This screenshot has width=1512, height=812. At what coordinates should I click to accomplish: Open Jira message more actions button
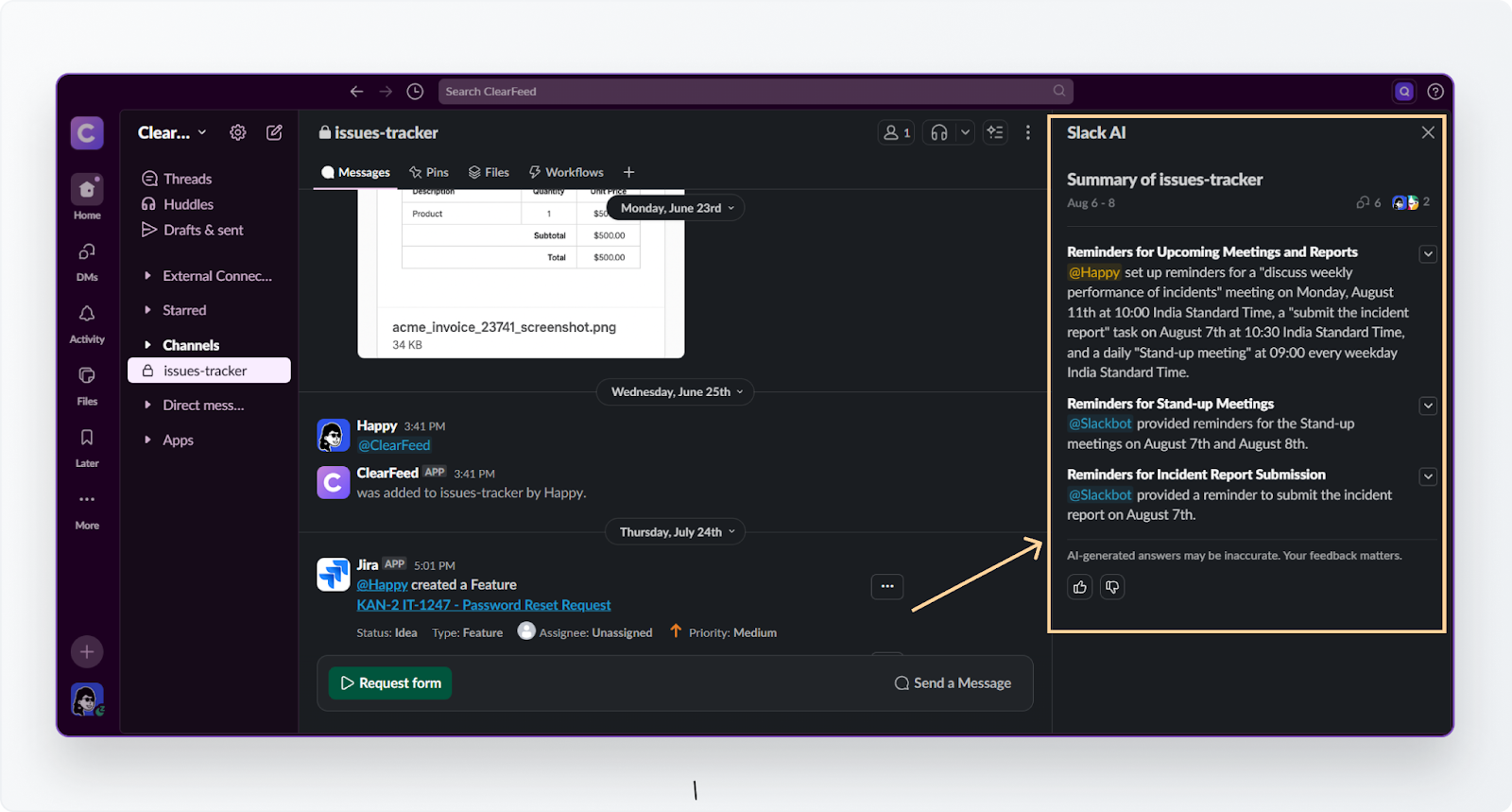887,586
